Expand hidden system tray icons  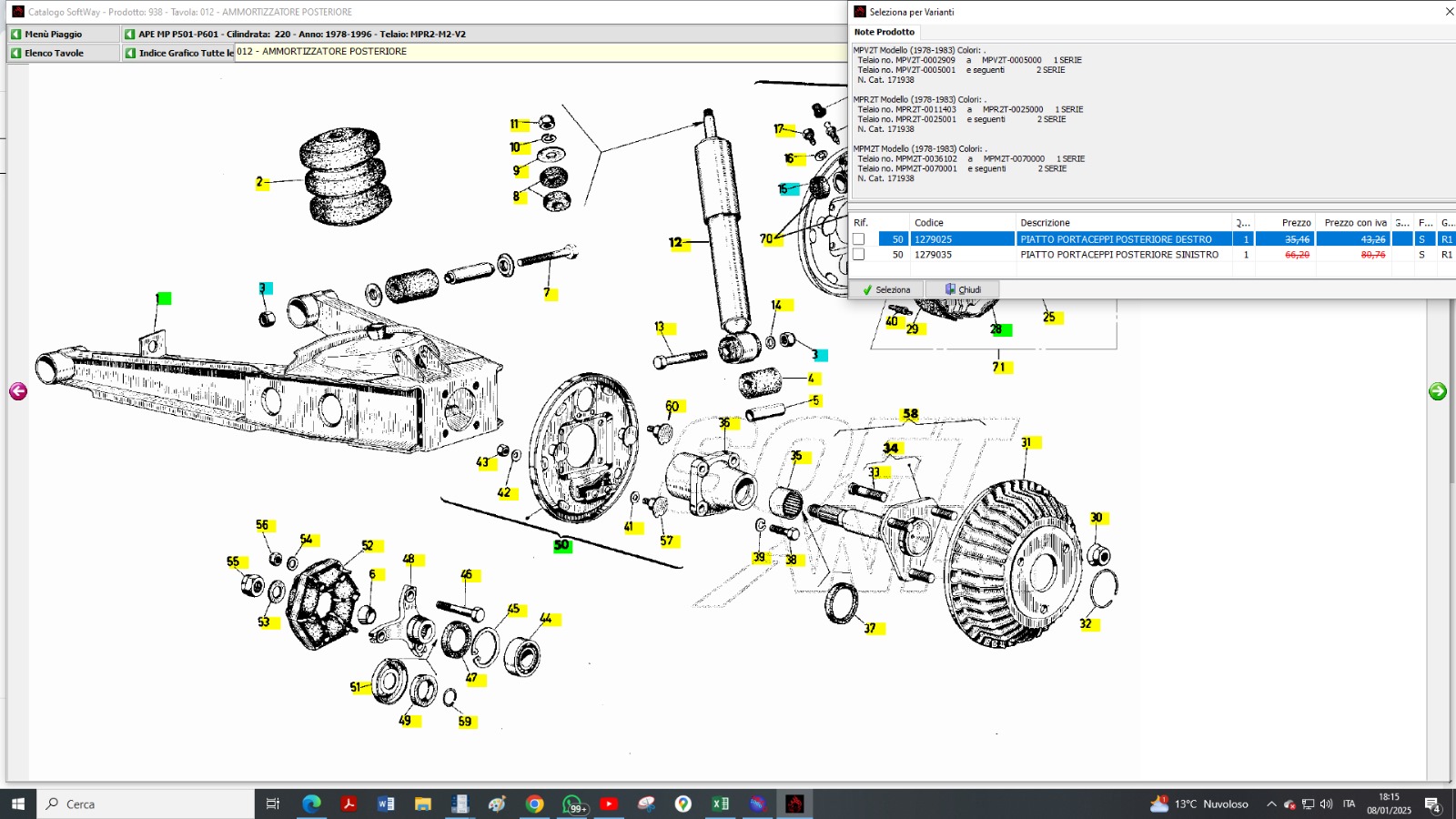click(1271, 804)
